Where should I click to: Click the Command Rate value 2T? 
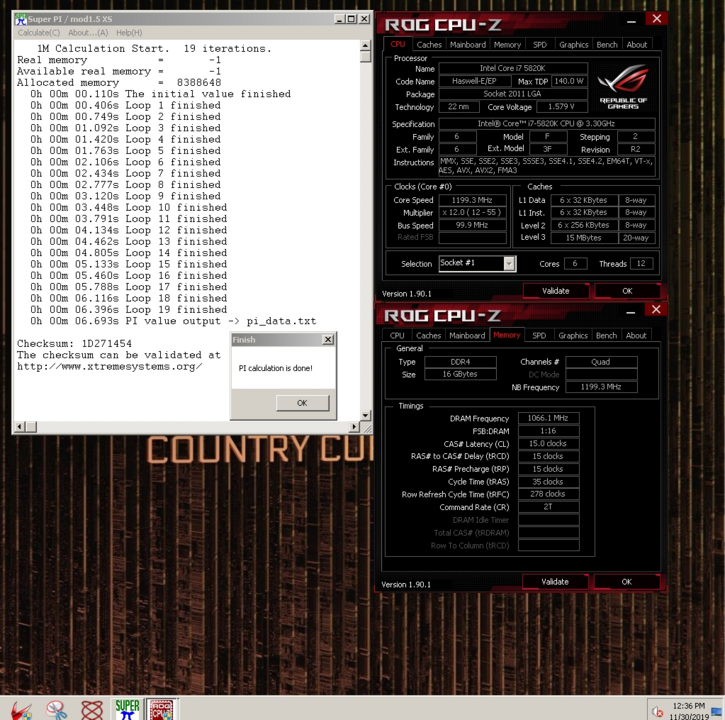coord(548,507)
